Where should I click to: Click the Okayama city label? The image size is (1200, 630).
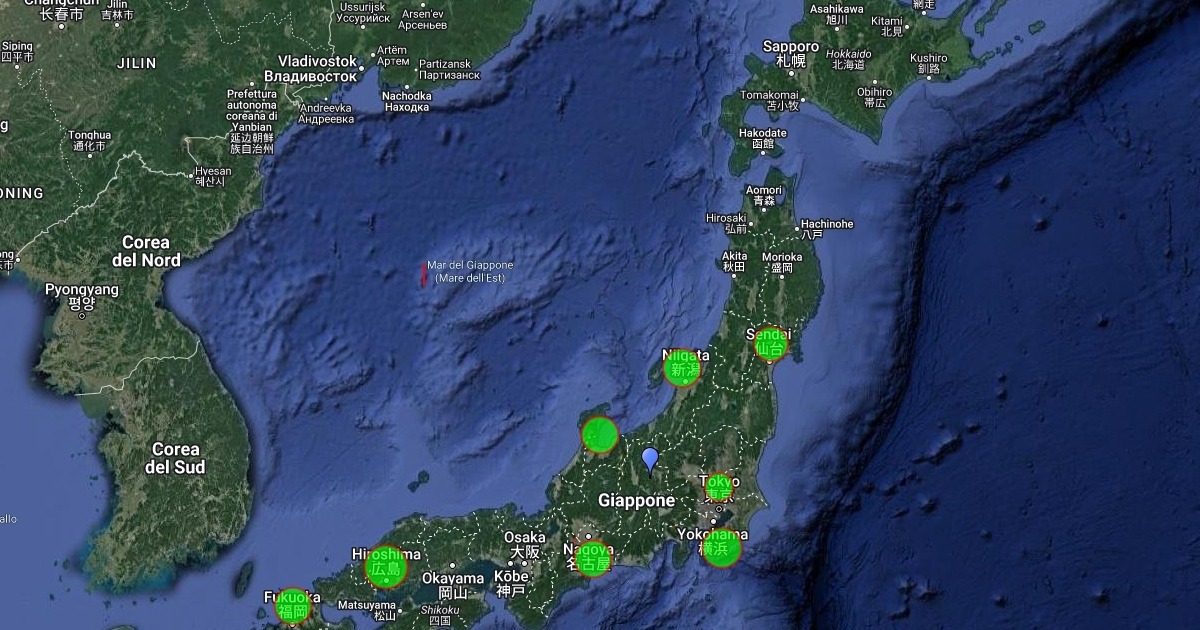pyautogui.click(x=453, y=585)
